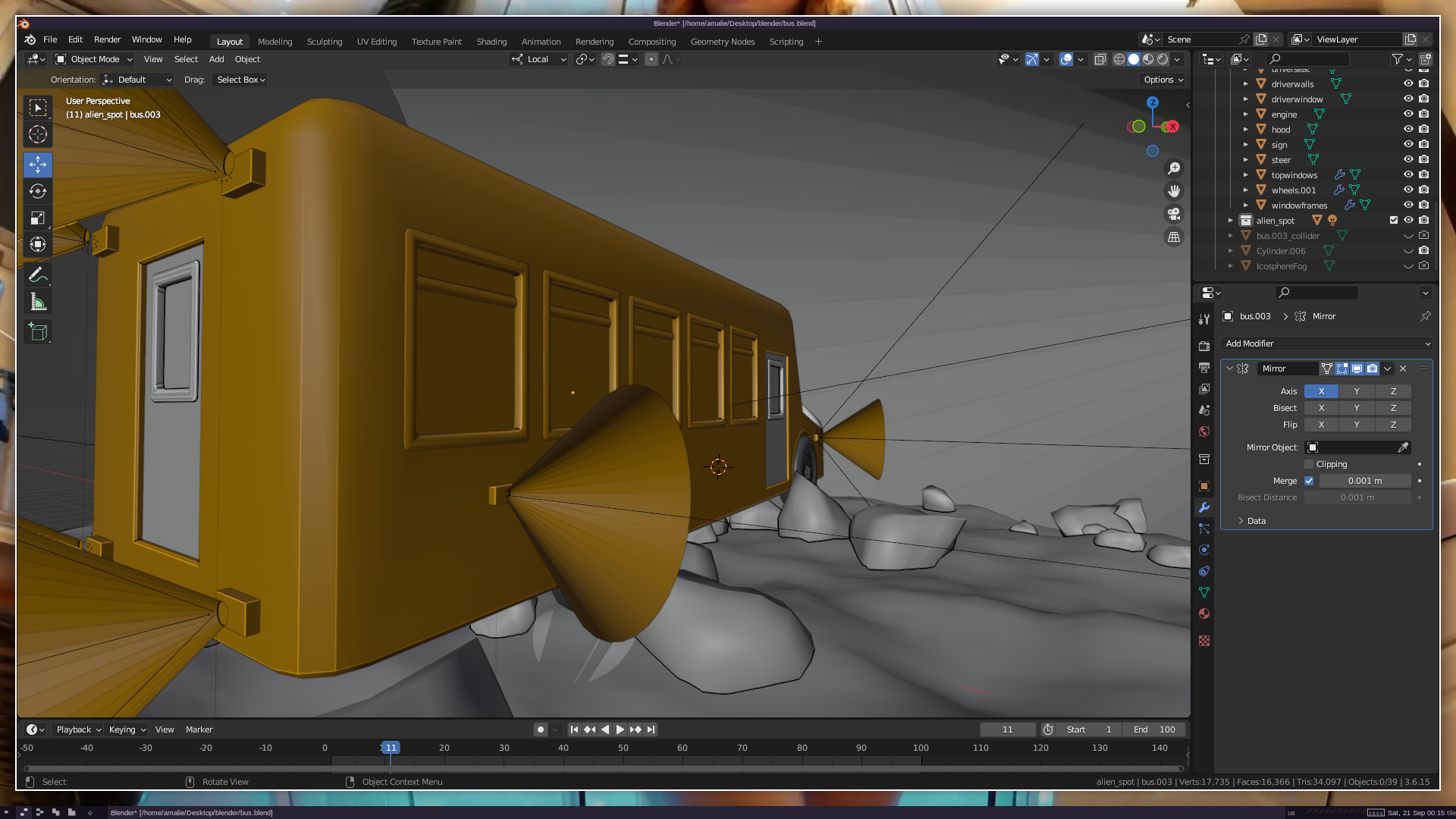This screenshot has height=819, width=1456.
Task: Adjust the Merge distance 0.001 m field
Action: [x=1364, y=481]
